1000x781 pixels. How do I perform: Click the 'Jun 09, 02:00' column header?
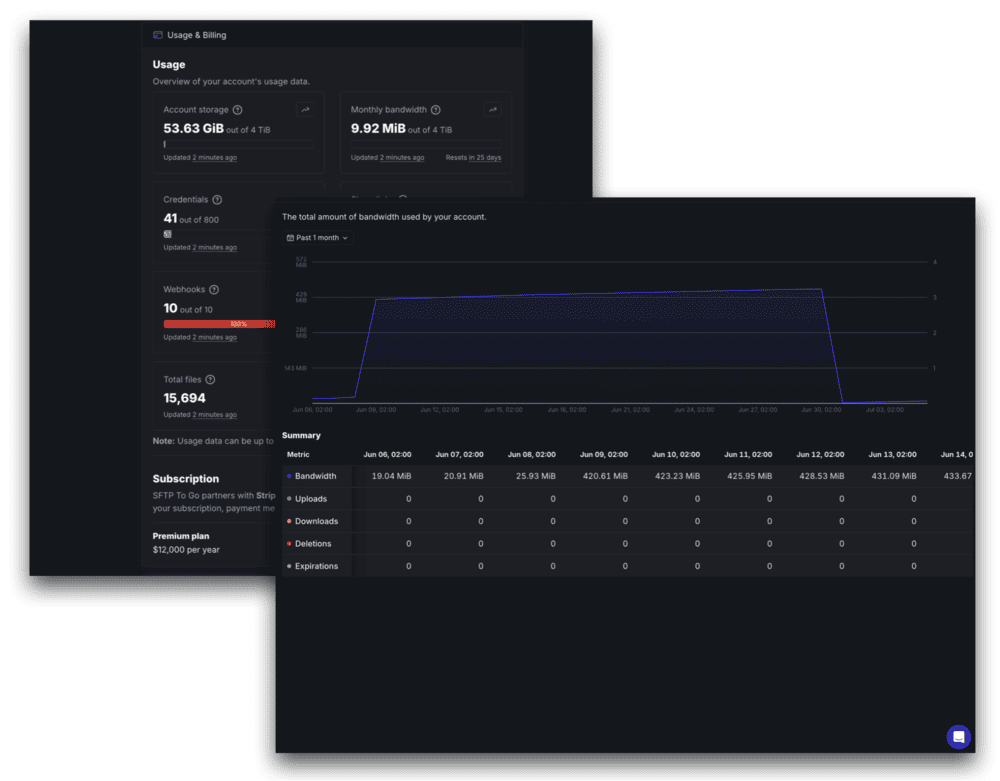coord(603,455)
